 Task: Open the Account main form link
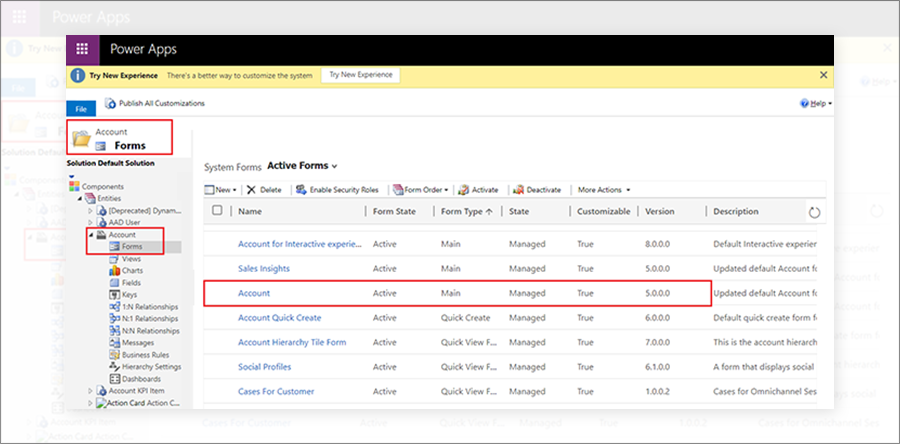(x=254, y=293)
